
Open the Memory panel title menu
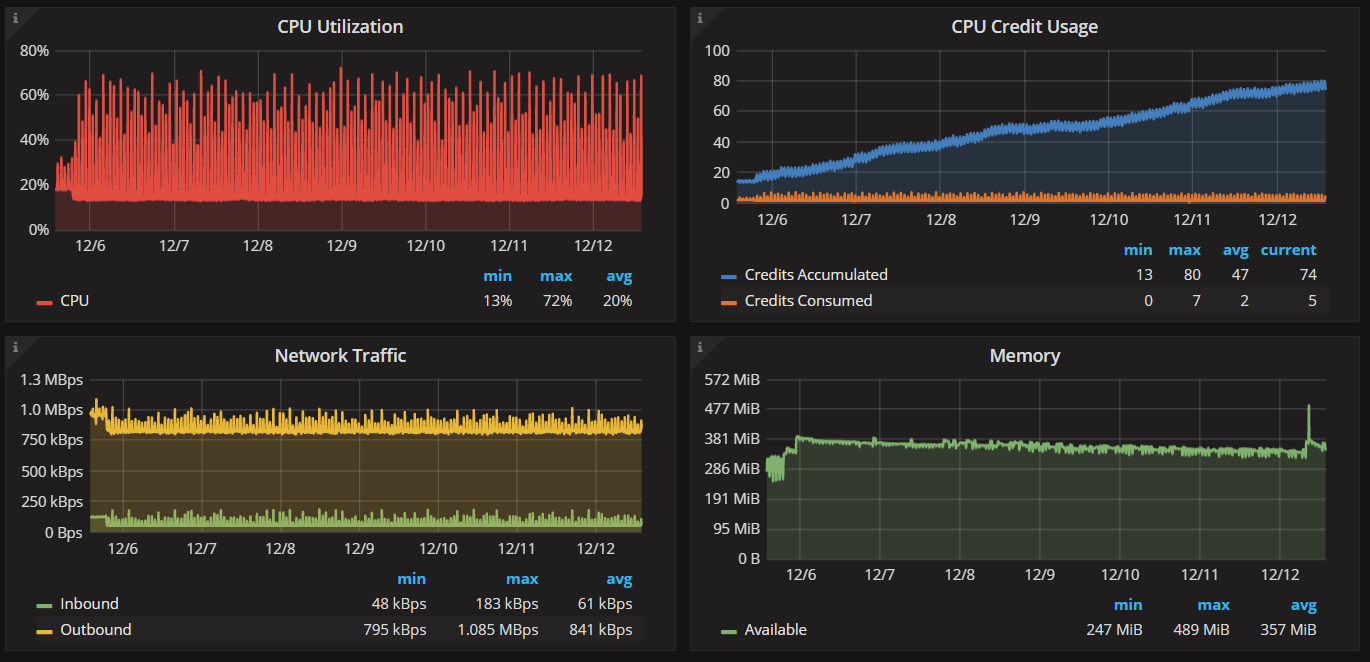click(1024, 355)
